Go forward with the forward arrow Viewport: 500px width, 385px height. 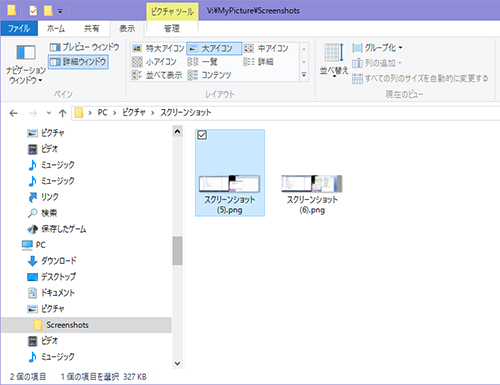(x=33, y=114)
